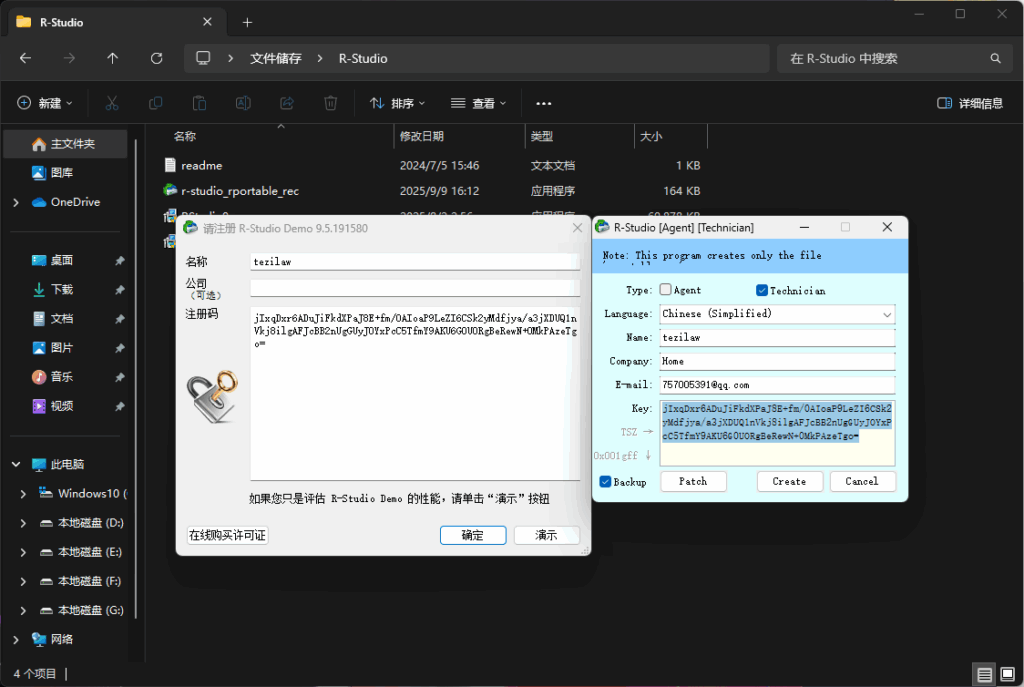This screenshot has width=1024, height=687.
Task: Open new tab with plus icon
Action: point(247,22)
